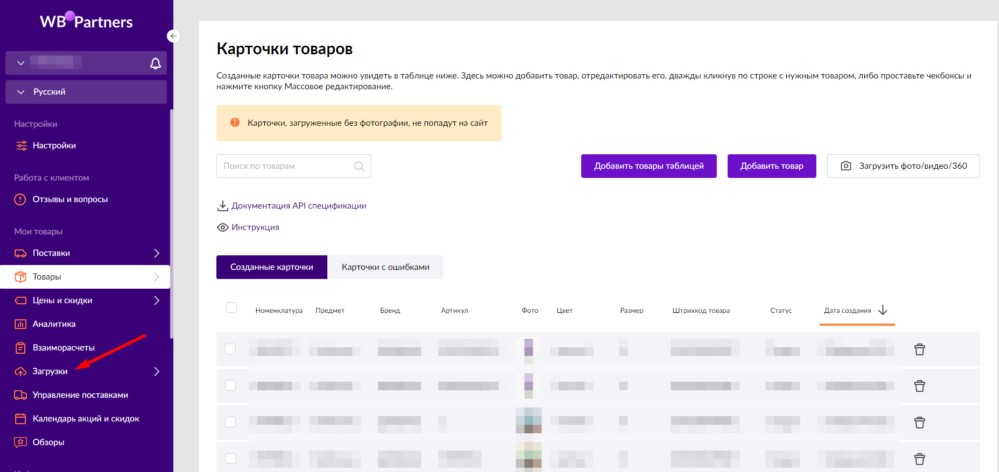Expand the Поставки submenu

click(156, 253)
